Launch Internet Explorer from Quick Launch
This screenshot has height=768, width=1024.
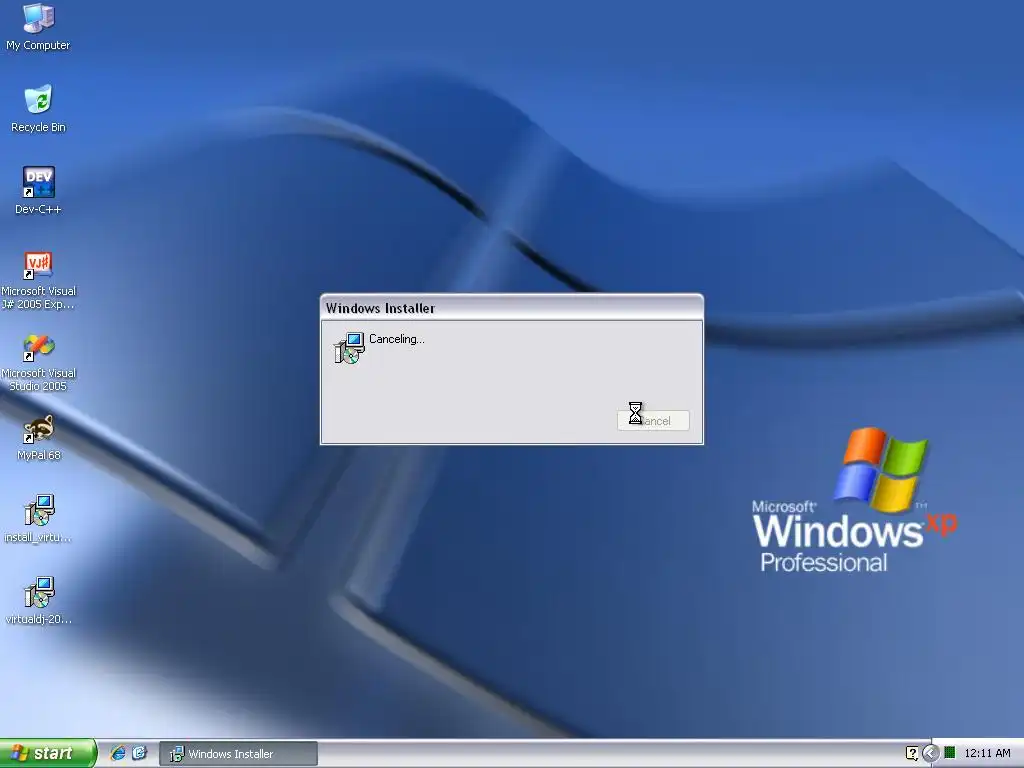point(118,753)
